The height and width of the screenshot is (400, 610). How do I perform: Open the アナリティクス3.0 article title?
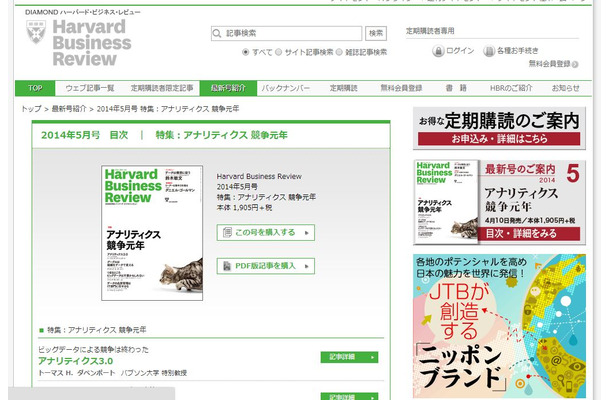coord(75,361)
